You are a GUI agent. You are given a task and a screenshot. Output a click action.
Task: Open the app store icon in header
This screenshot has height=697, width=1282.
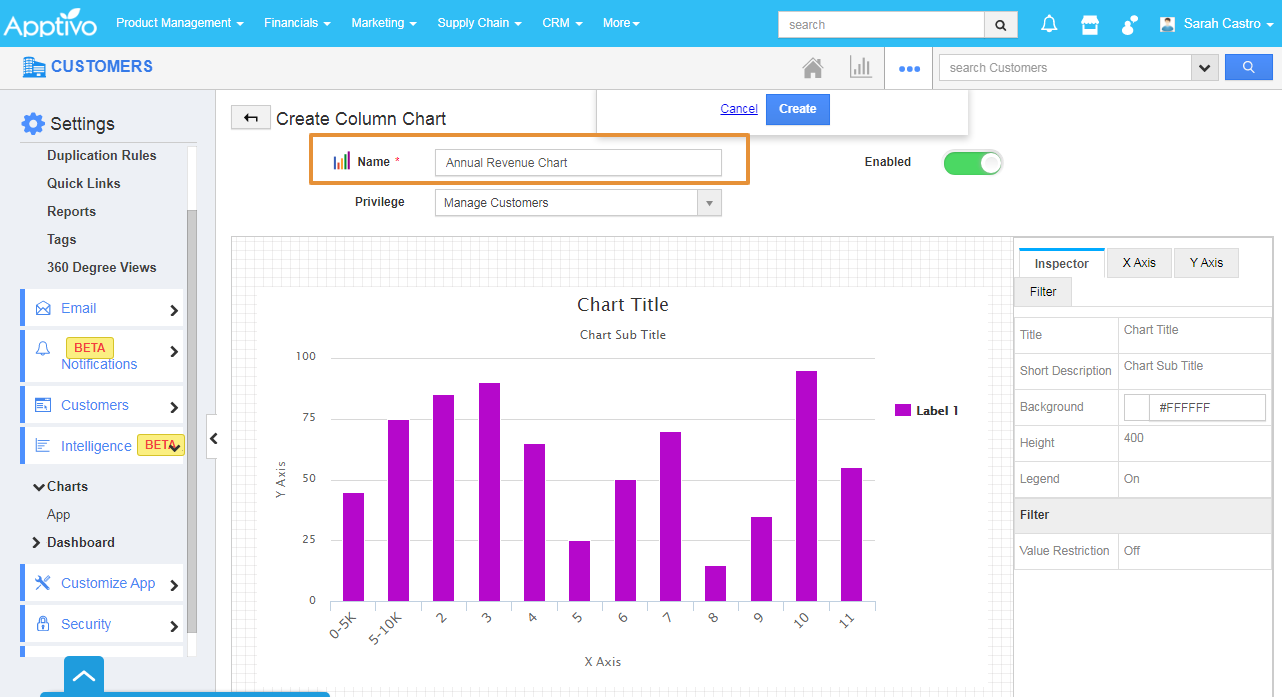click(1090, 24)
